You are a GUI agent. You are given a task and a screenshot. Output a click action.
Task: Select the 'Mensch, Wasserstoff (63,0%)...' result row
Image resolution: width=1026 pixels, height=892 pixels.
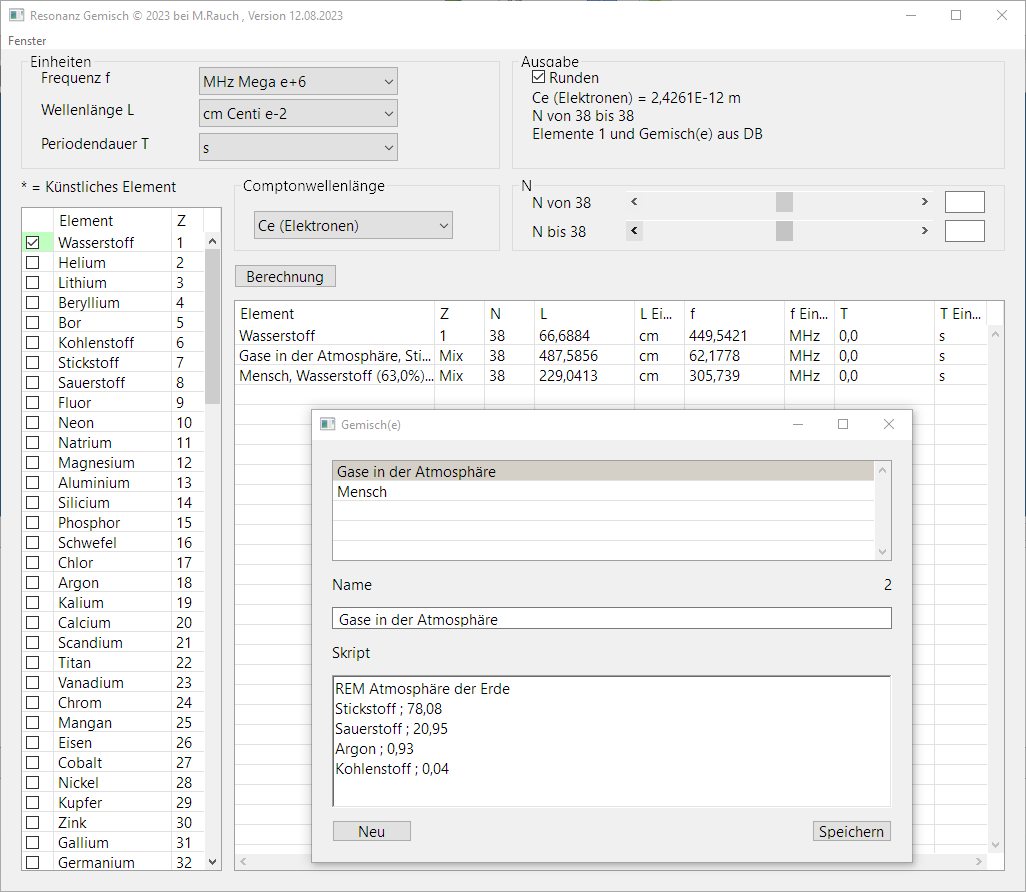coord(611,376)
